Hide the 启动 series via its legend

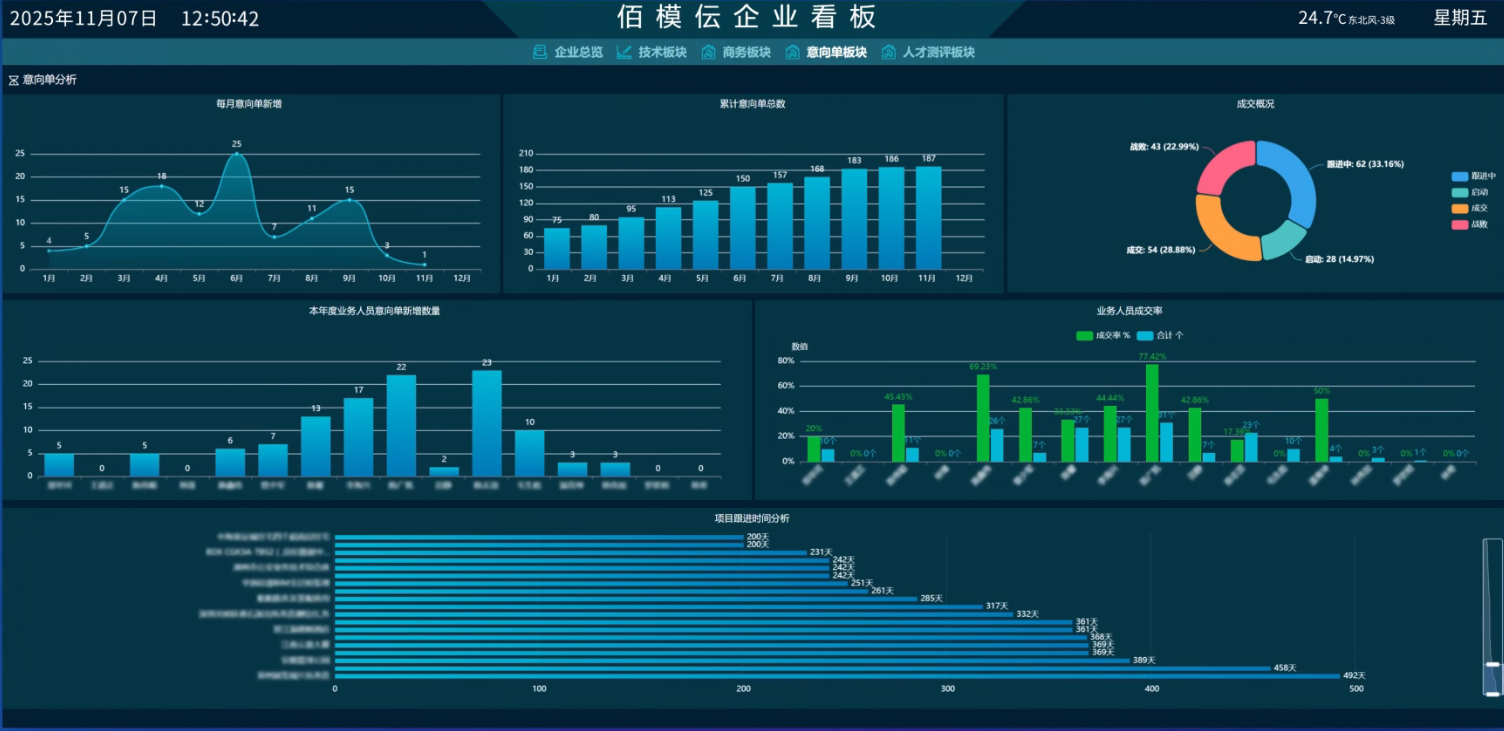click(x=1473, y=192)
